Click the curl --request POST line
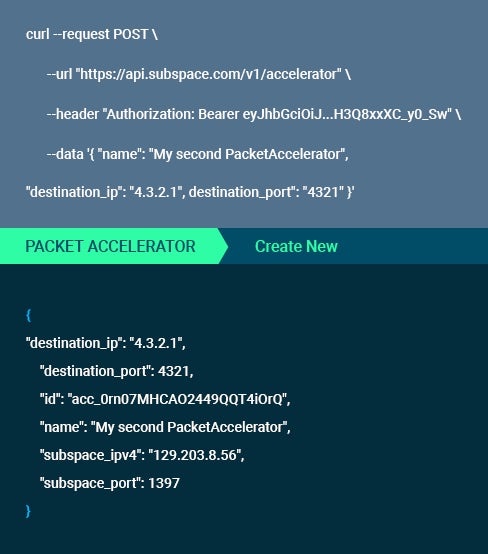488x554 pixels. tap(92, 35)
